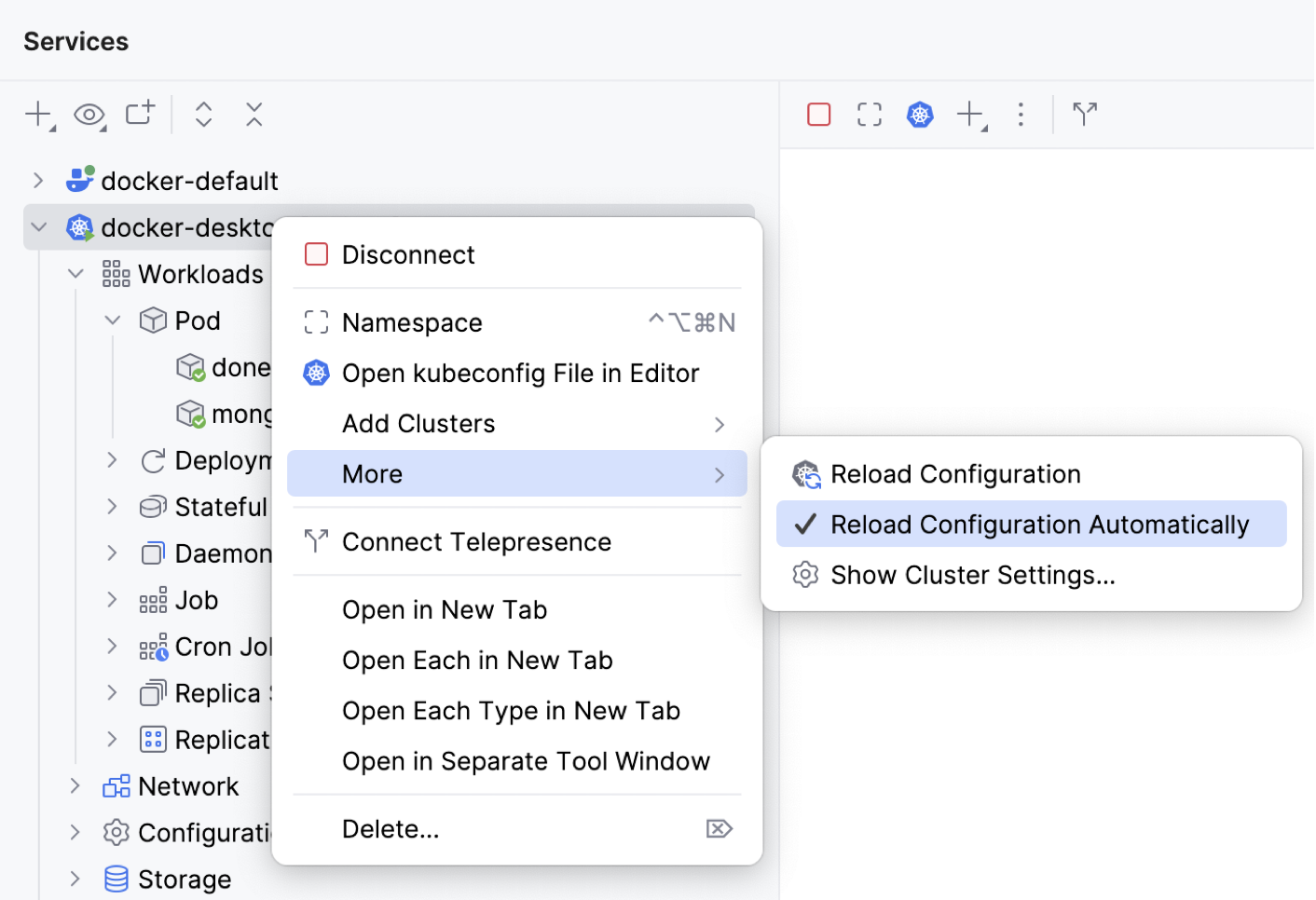
Task: Click Reload Configuration in the submenu
Action: coord(955,473)
